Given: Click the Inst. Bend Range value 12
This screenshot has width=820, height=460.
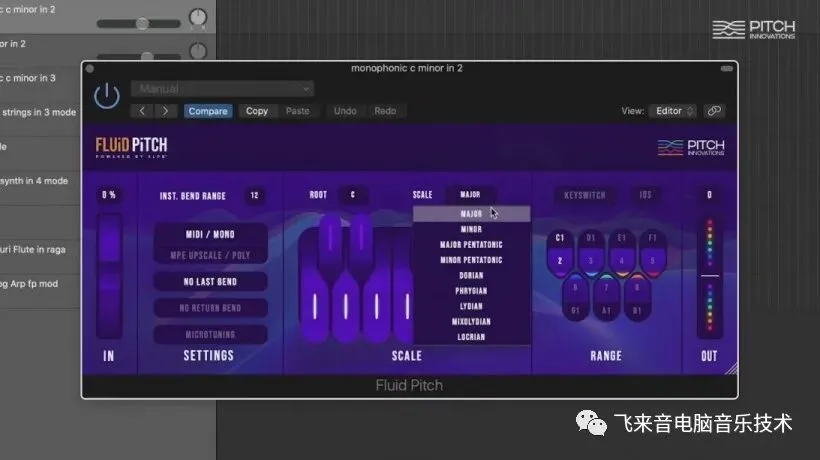Looking at the screenshot, I should [x=254, y=196].
